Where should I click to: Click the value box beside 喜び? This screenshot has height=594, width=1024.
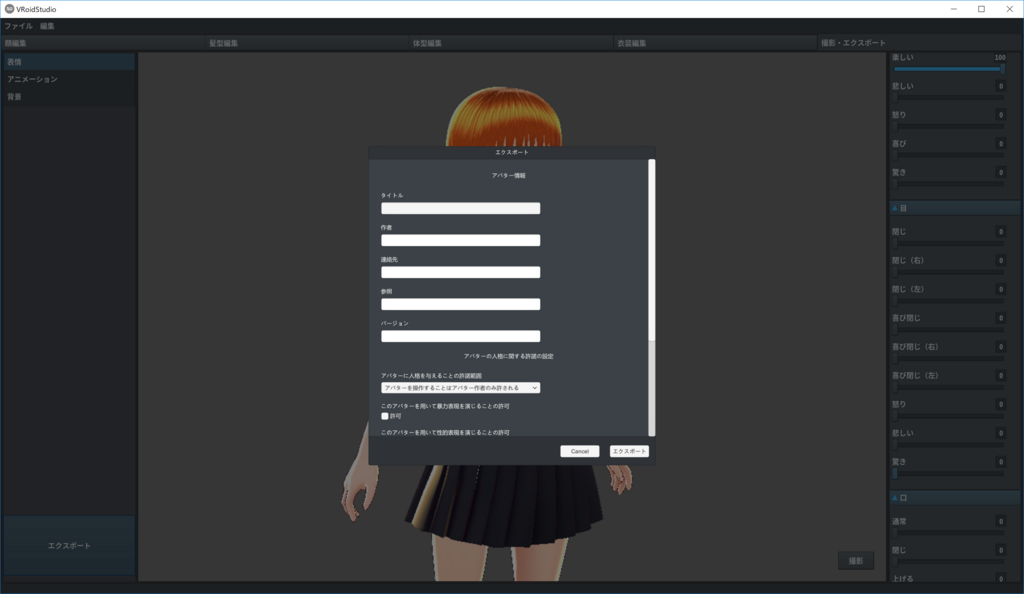click(1000, 144)
